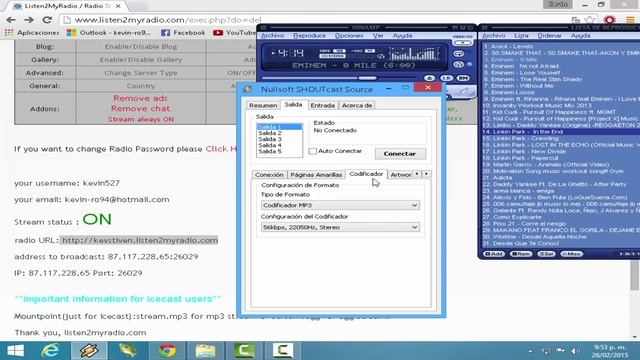Toggle Winamp shuffle mode button

pos(459,64)
